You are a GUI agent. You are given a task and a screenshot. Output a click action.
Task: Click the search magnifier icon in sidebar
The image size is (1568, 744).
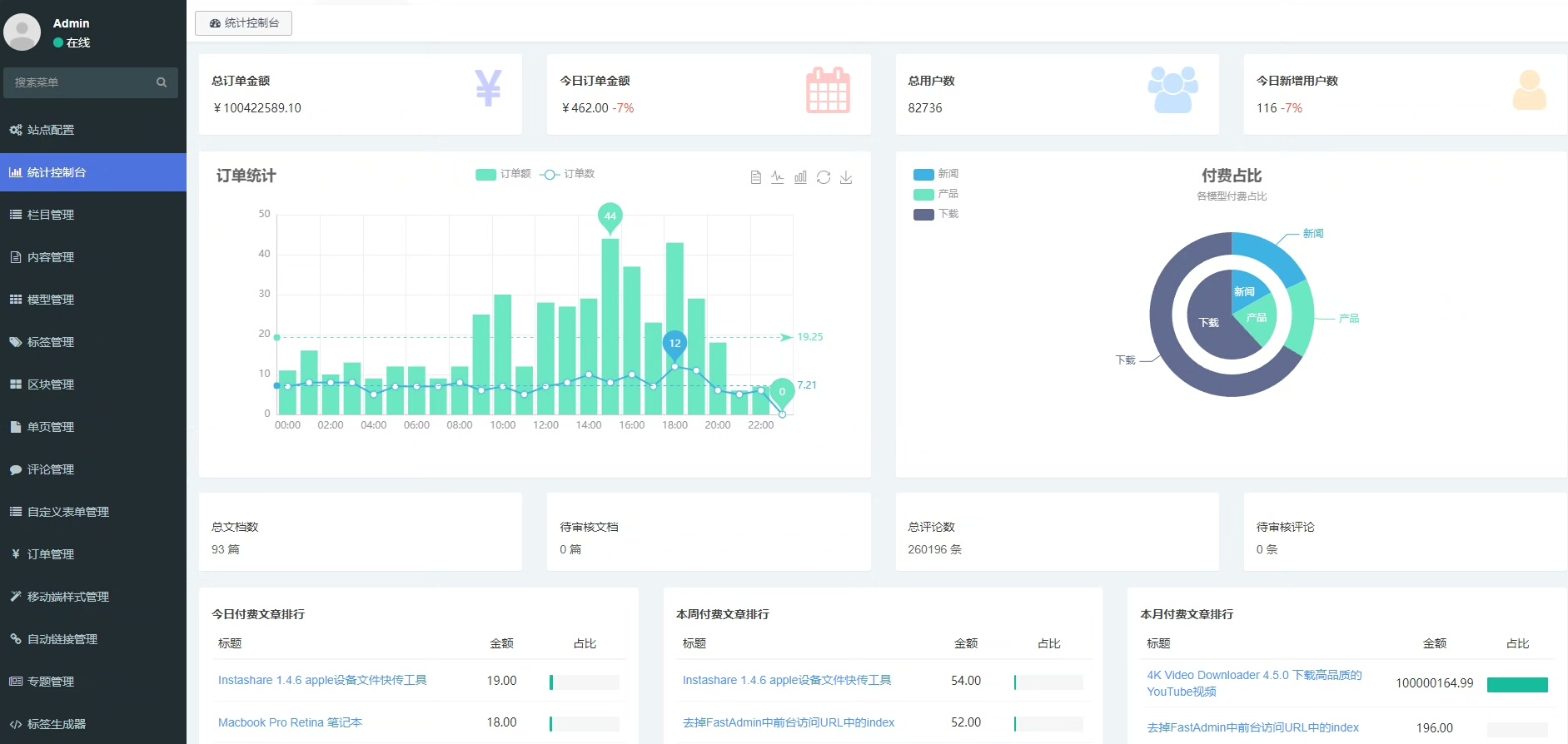(x=162, y=82)
